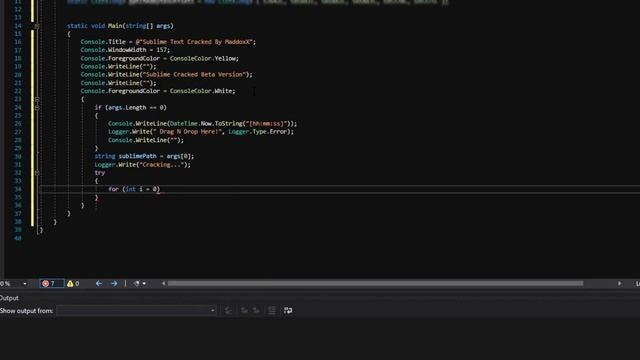Screen dimensions: 640x360
Task: Click the 'for (int i = 0)' statement
Action: point(134,189)
